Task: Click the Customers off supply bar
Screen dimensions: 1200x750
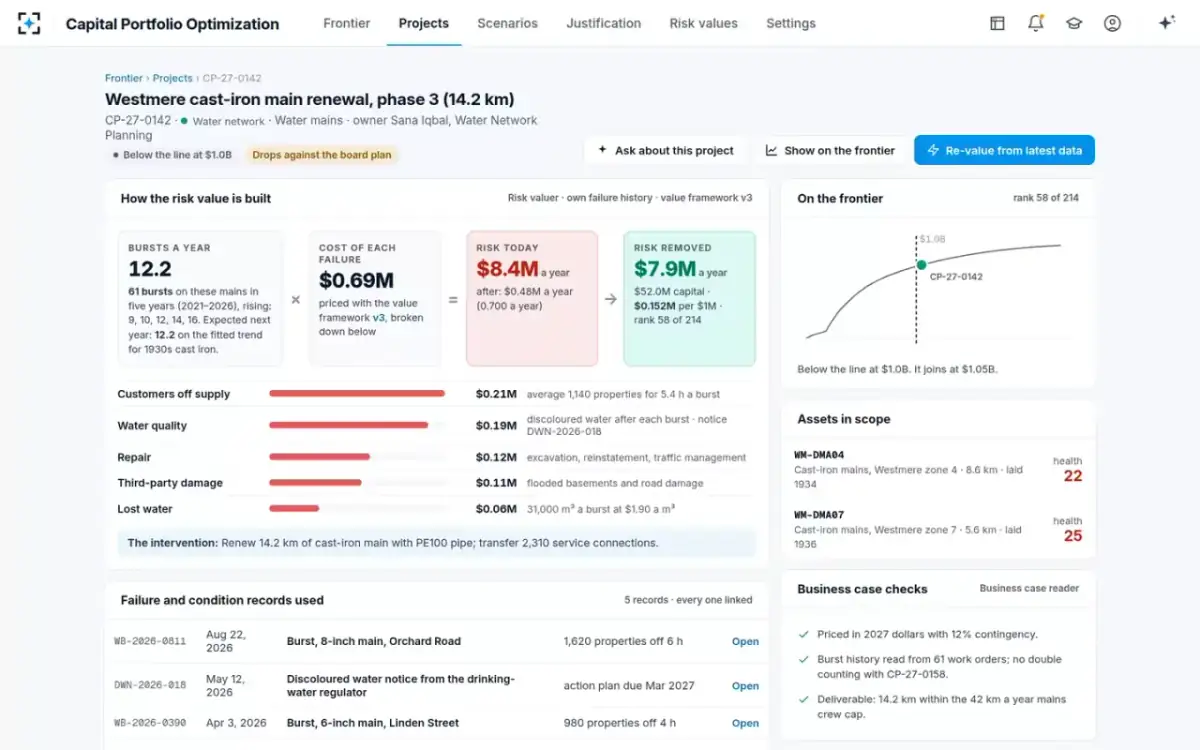Action: click(x=357, y=394)
